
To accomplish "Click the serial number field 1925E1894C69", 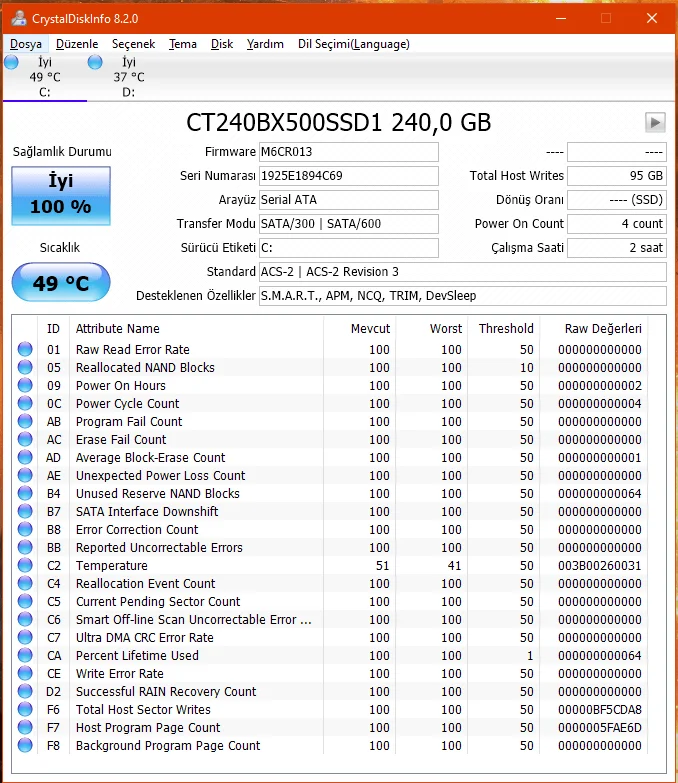I will [x=348, y=176].
